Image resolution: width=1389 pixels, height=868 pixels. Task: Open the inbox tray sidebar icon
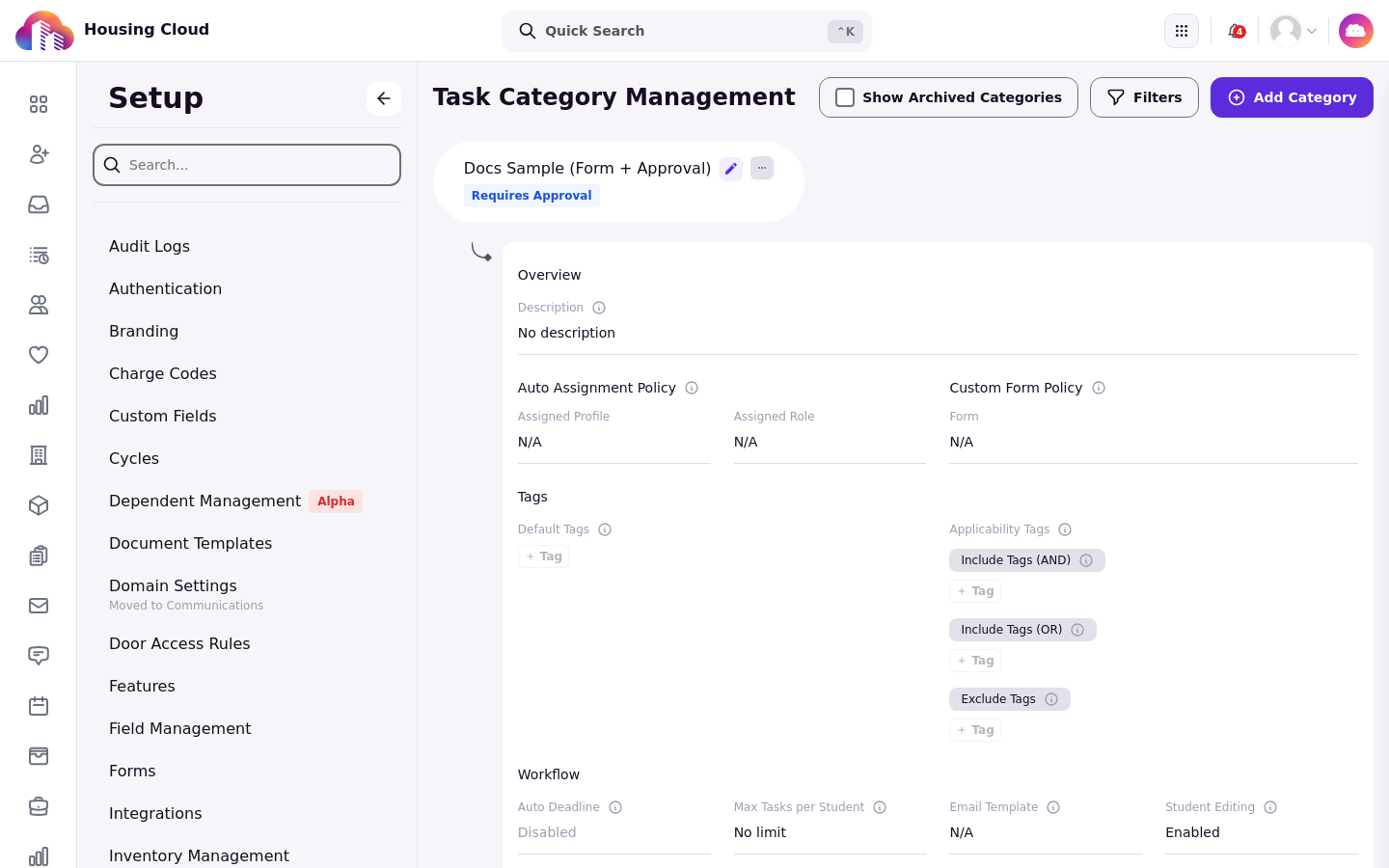click(x=39, y=204)
